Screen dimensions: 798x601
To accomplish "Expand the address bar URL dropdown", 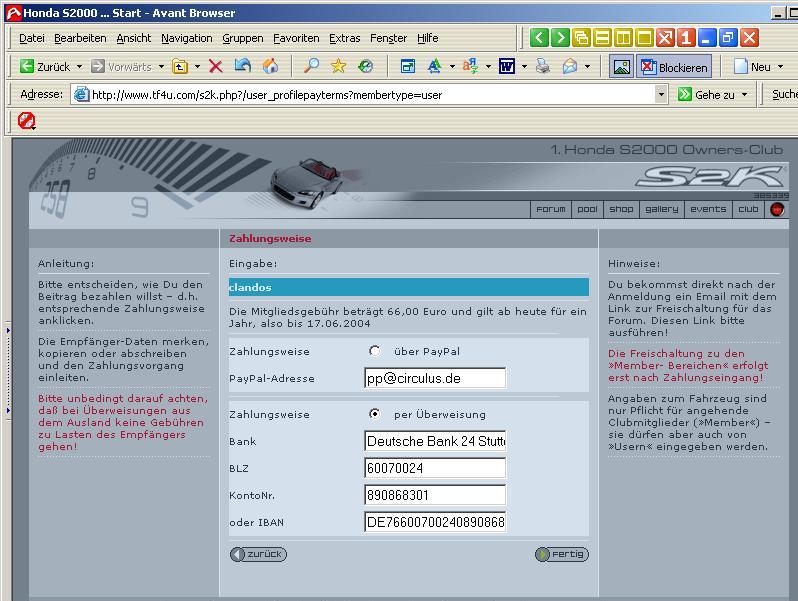I will 661,95.
